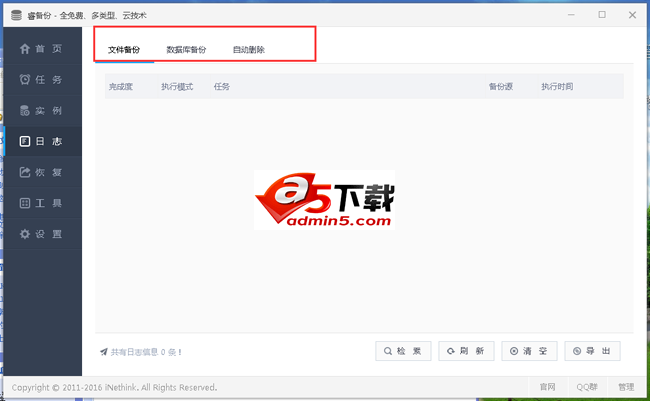Screen dimensions: 650x401
Task: Click the log document icon beside 日志
Action: pos(25,141)
